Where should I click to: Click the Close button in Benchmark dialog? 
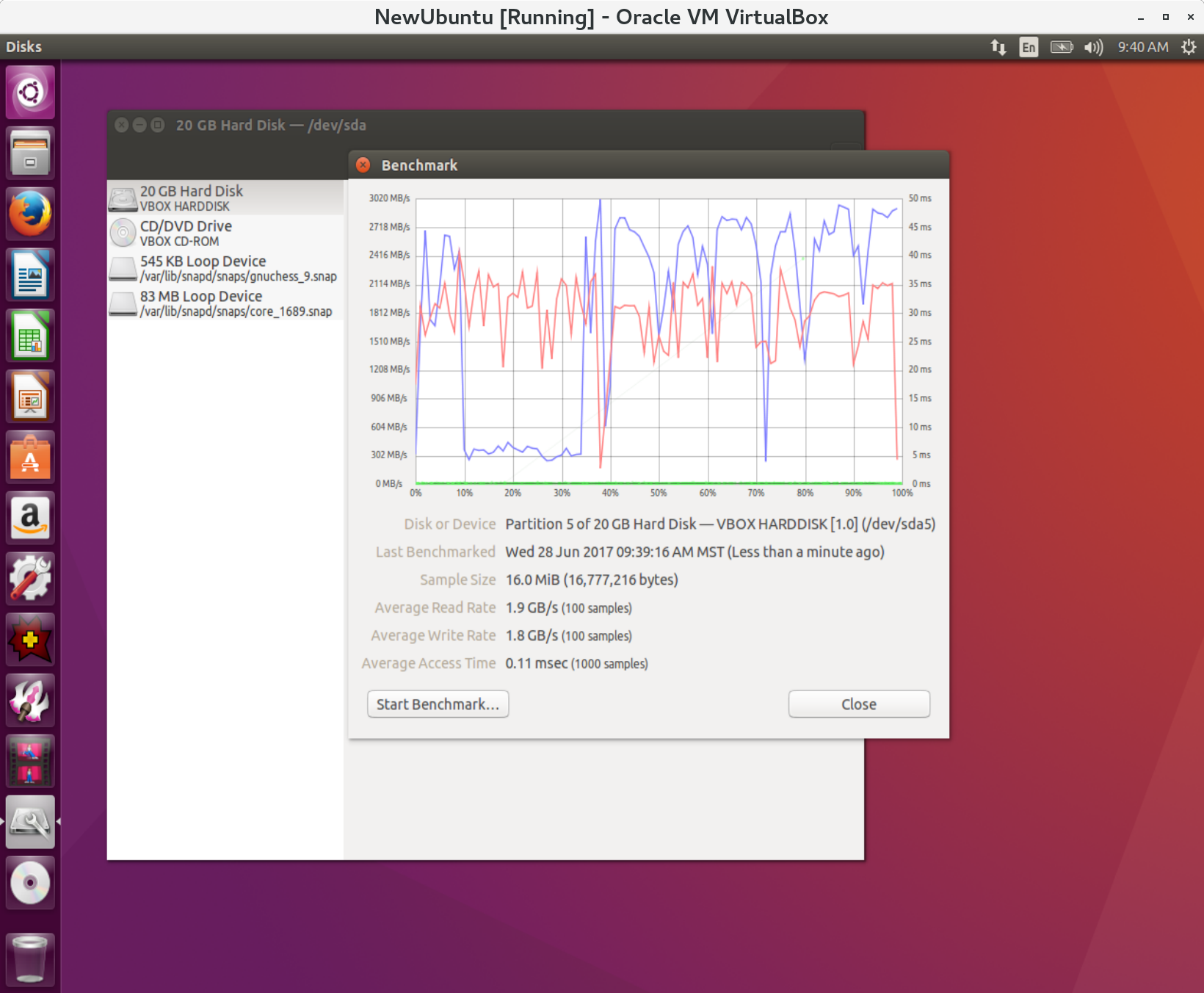coord(859,704)
